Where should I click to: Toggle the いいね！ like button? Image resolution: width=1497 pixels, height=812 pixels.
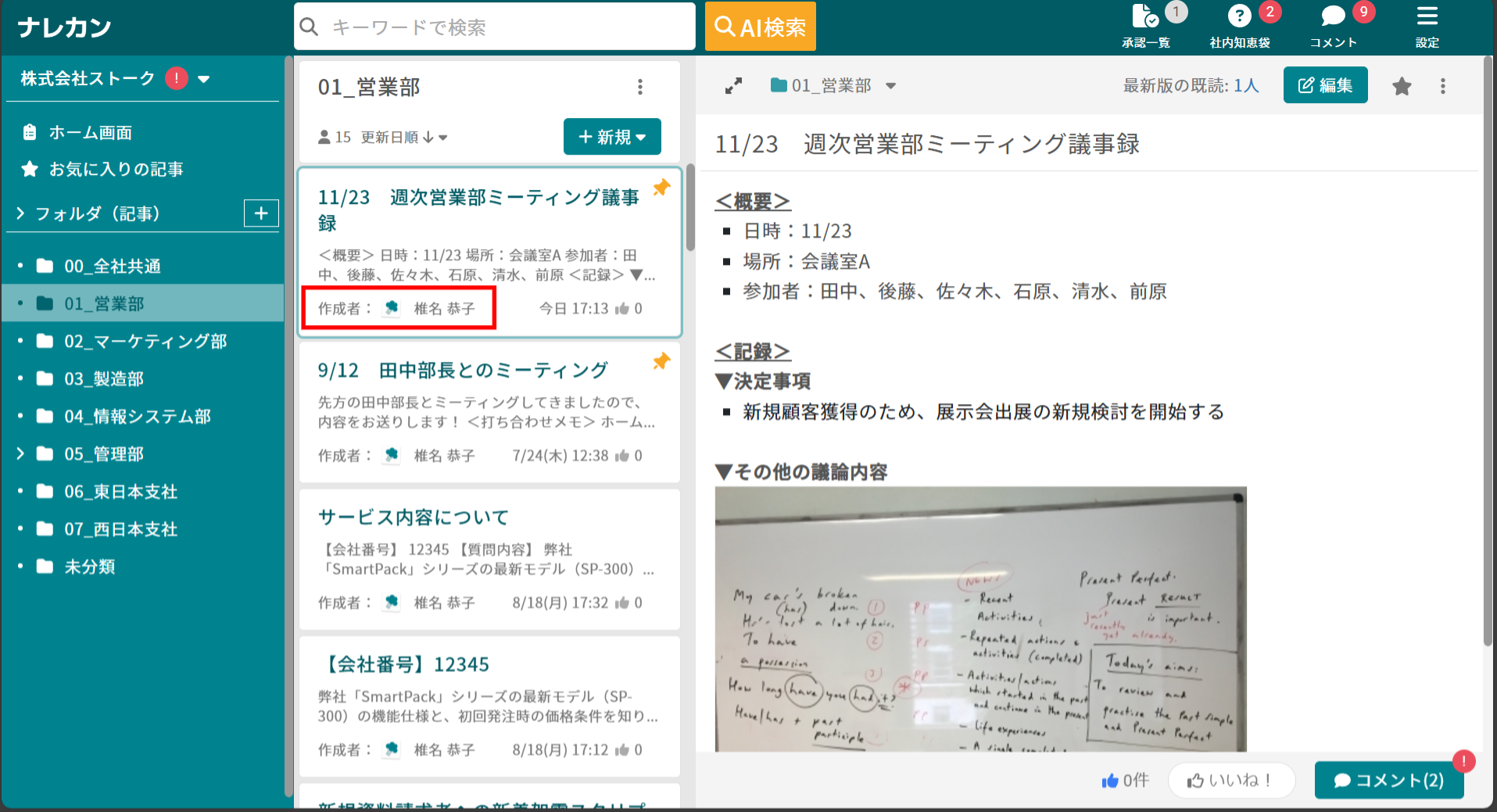tap(1230, 780)
